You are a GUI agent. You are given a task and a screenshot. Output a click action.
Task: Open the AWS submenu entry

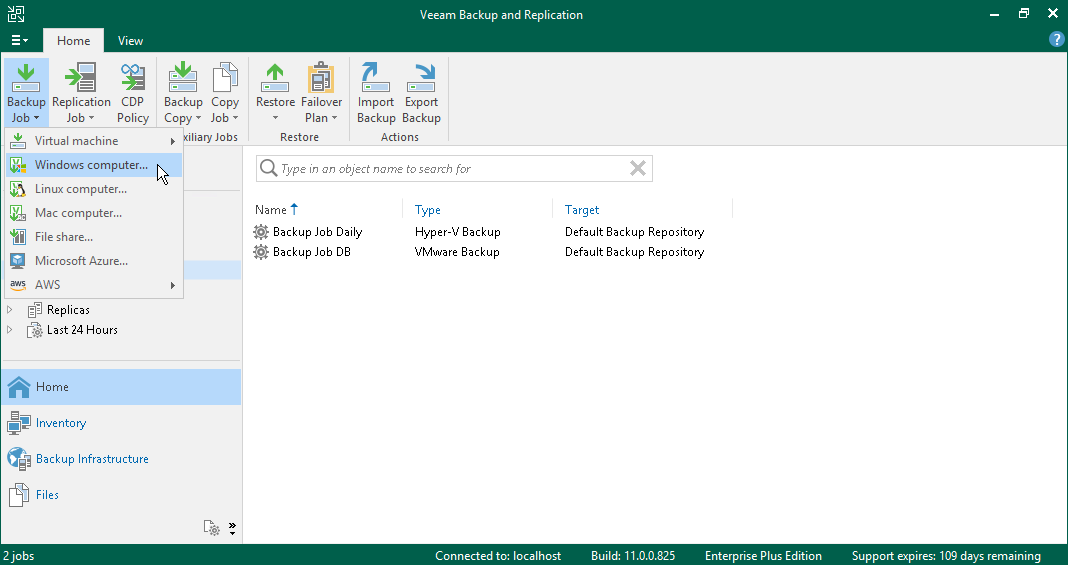pos(93,285)
